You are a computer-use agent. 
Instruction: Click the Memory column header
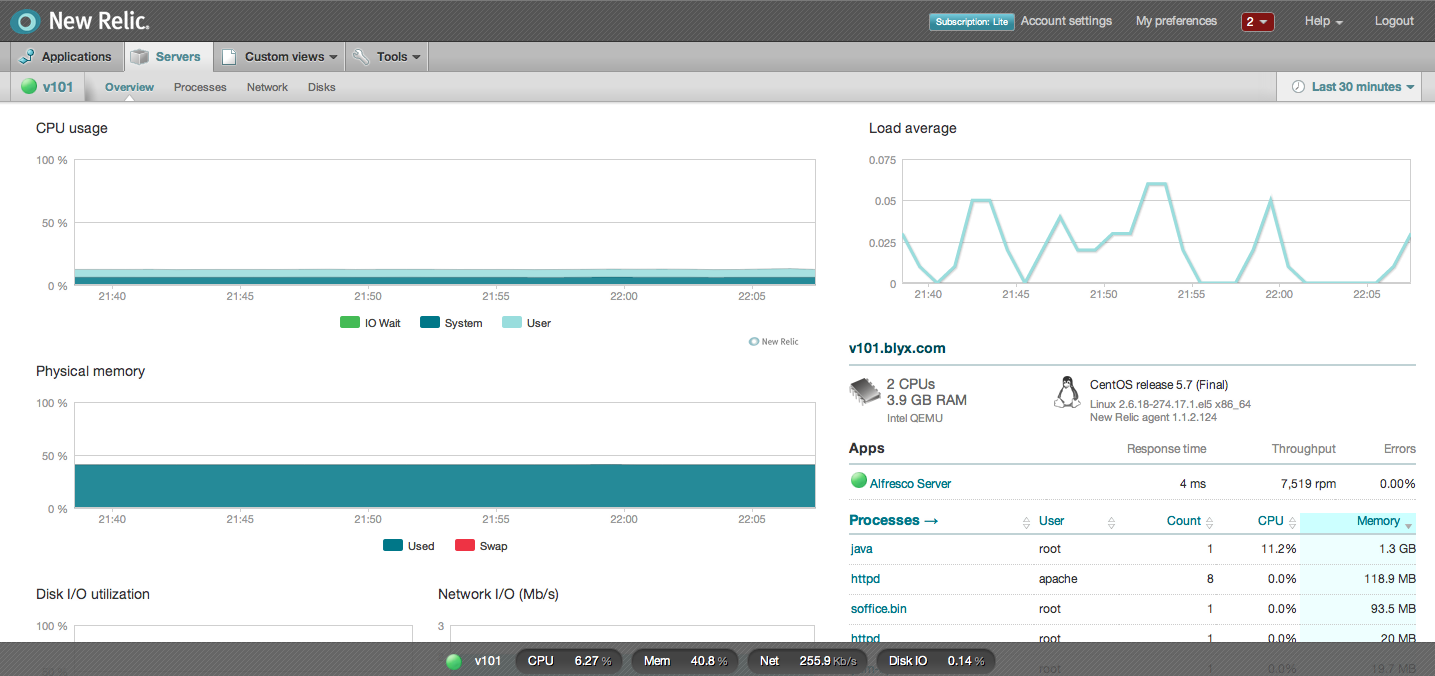[x=1358, y=521]
